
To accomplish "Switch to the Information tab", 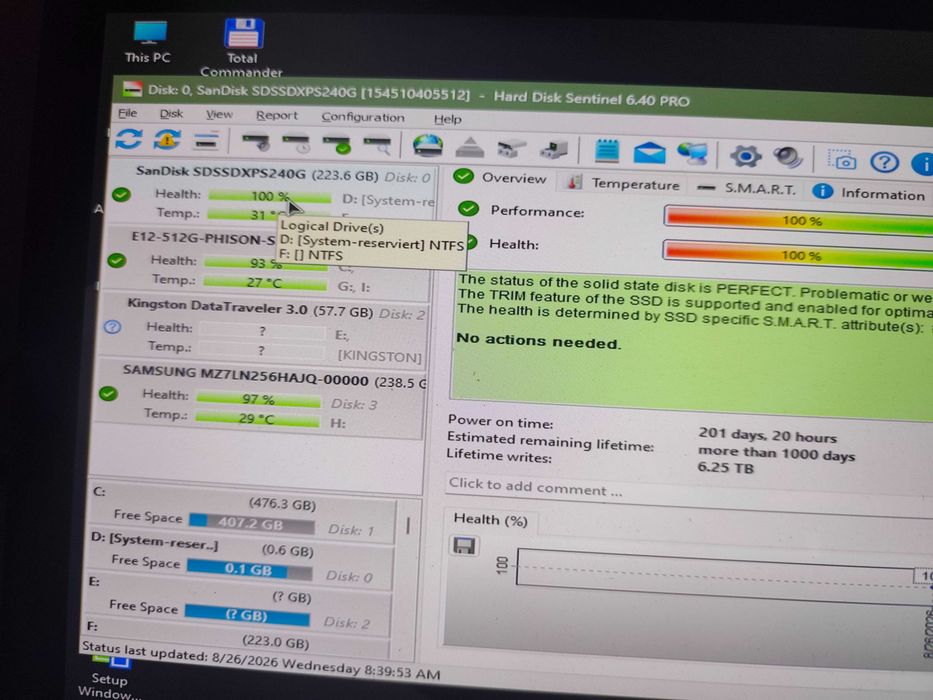I will click(870, 193).
